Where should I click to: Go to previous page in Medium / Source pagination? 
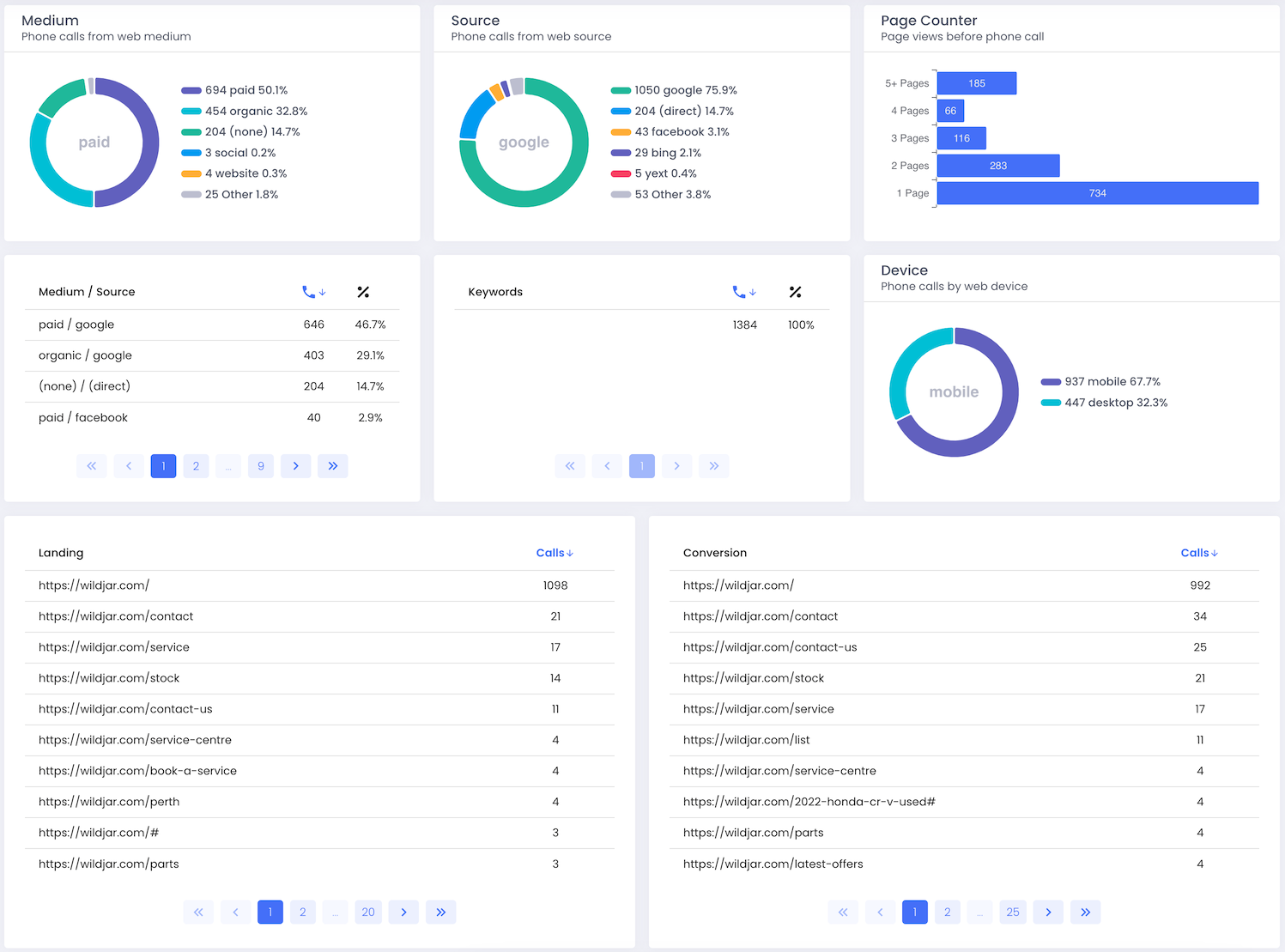(129, 466)
